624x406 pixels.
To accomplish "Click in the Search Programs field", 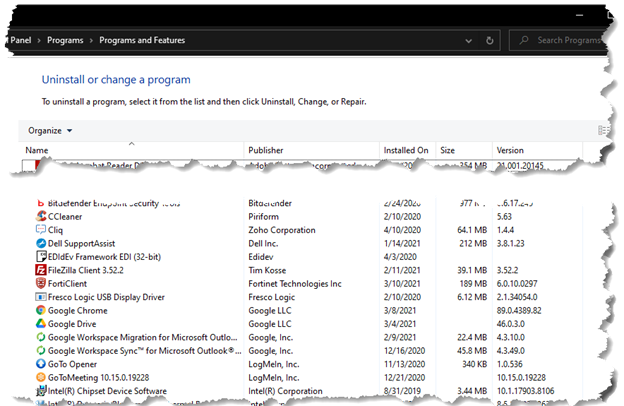I will click(x=559, y=40).
